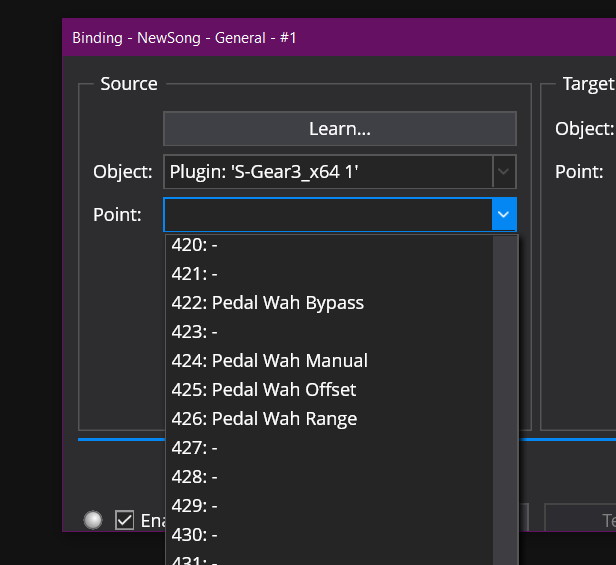Choose '430: -' from the list
The height and width of the screenshot is (565, 616).
(329, 535)
